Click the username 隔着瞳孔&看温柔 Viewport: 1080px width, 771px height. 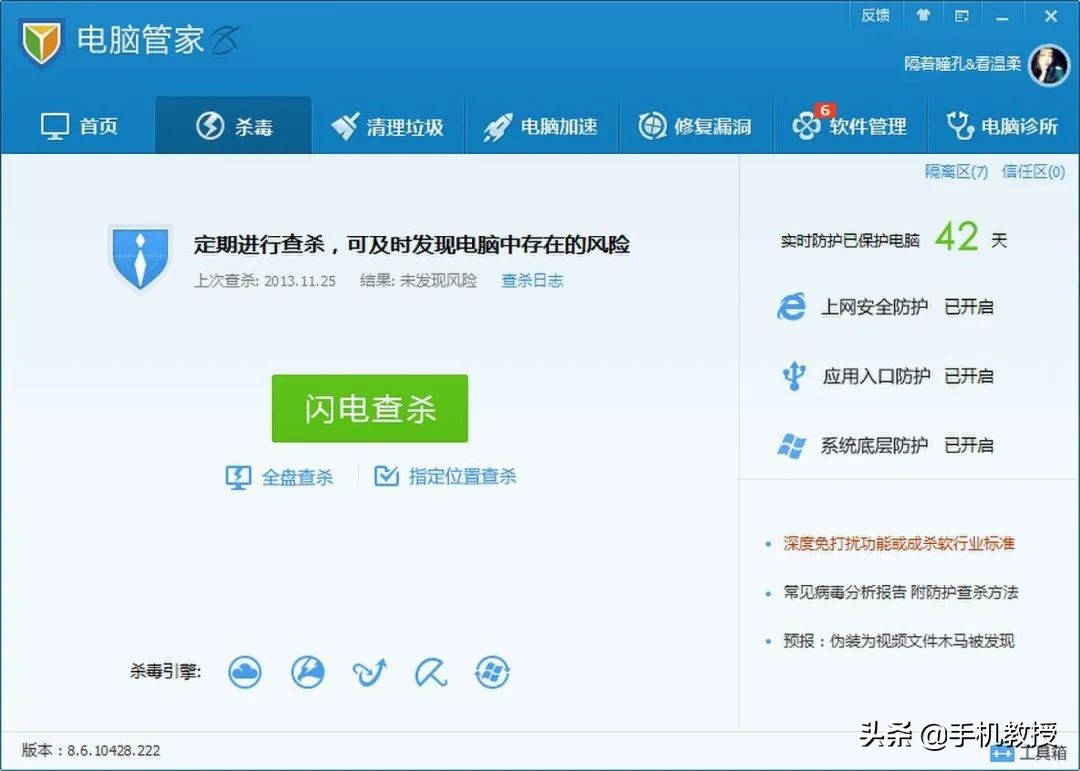point(963,64)
